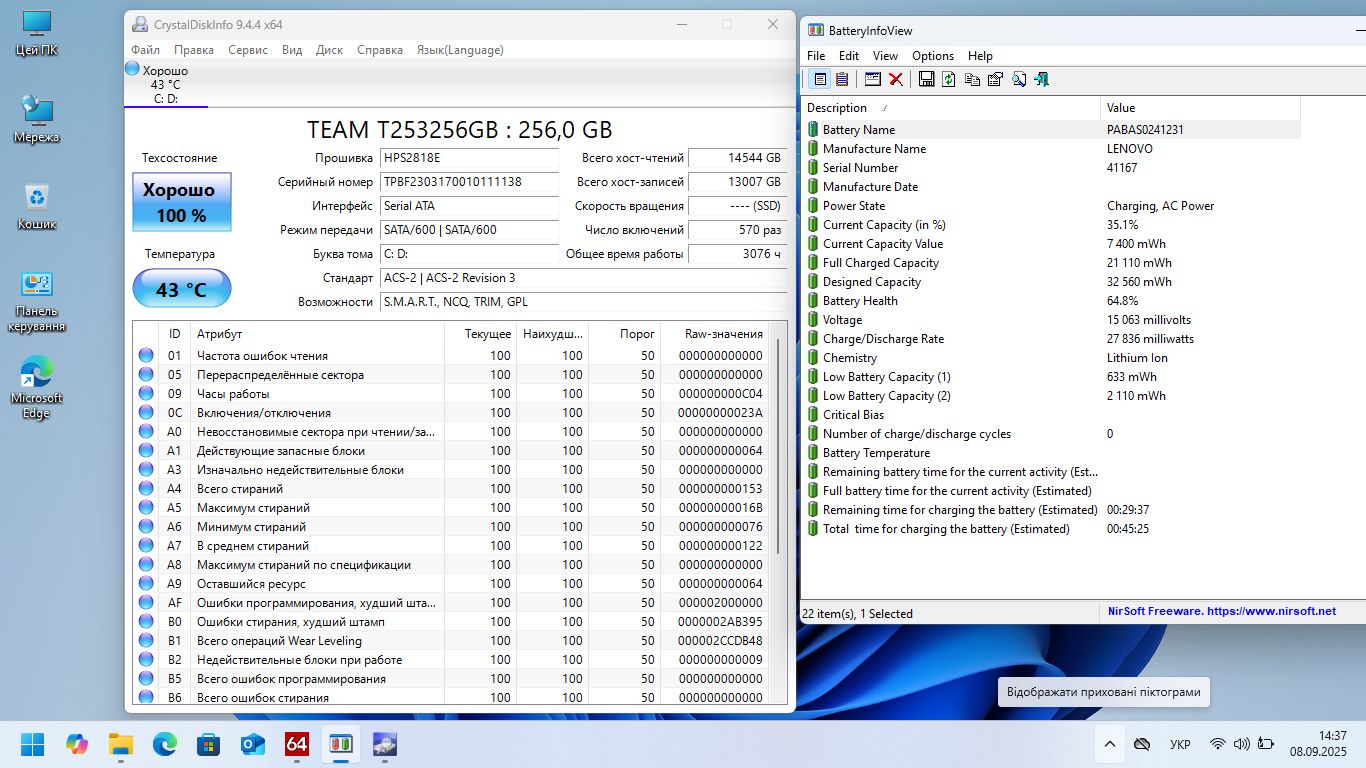
Task: Open Outlook from the taskbar
Action: (x=252, y=744)
